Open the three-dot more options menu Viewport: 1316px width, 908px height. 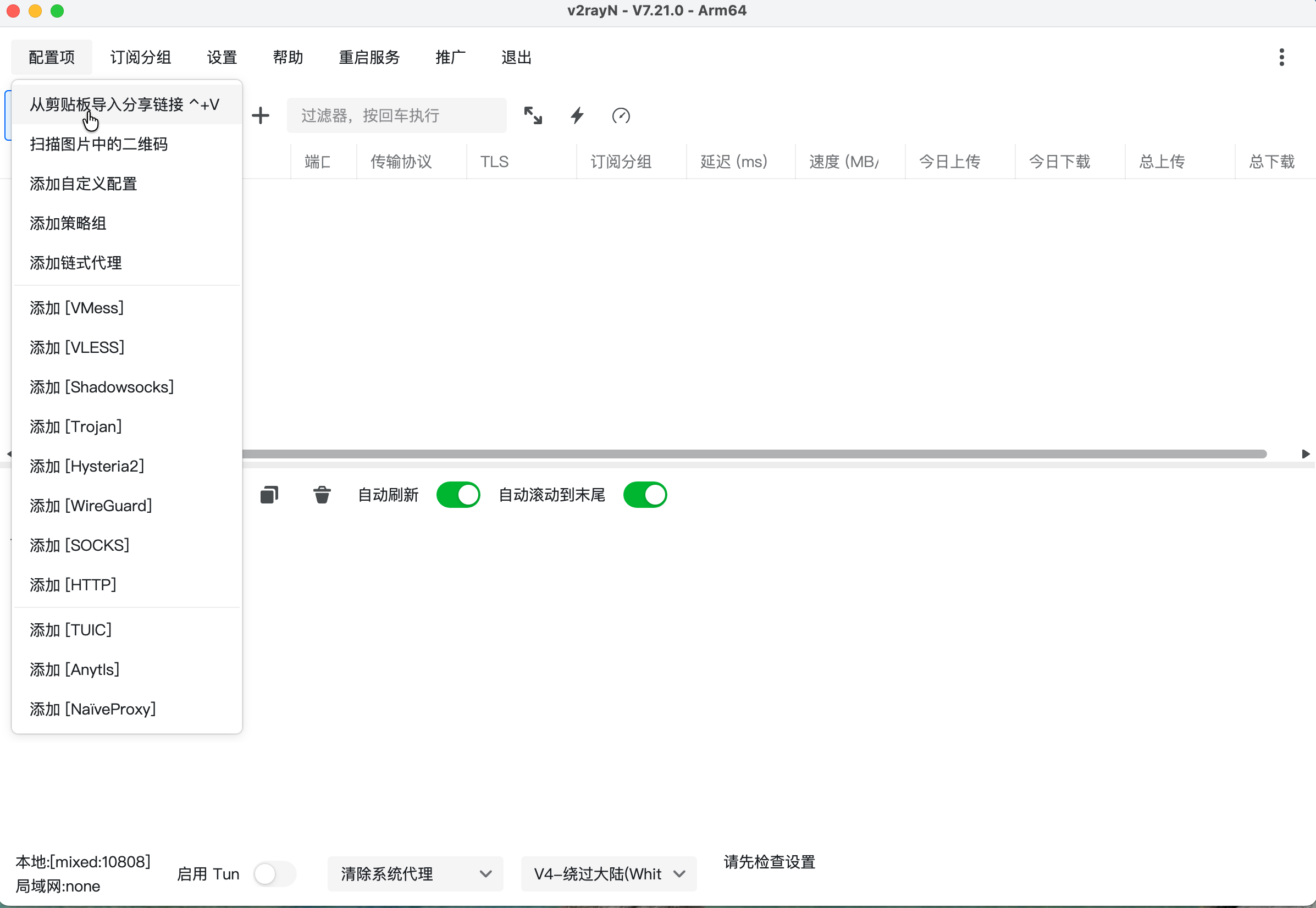tap(1281, 57)
